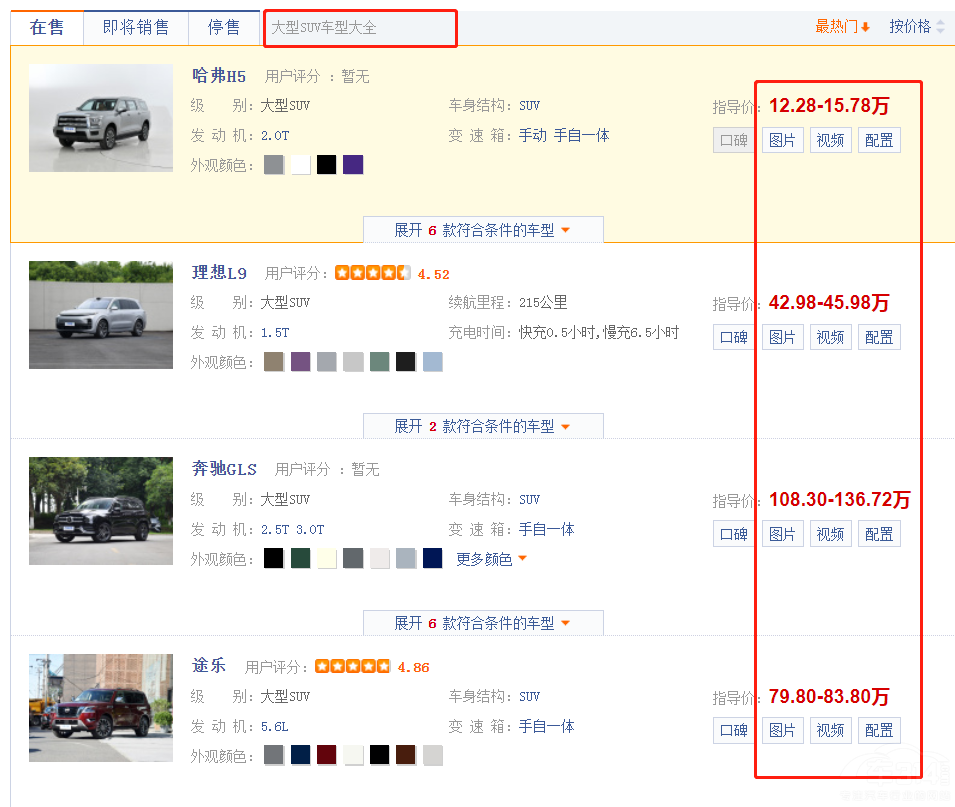
Task: Expand 6 matching models under 奔驰GLS
Action: tap(482, 623)
